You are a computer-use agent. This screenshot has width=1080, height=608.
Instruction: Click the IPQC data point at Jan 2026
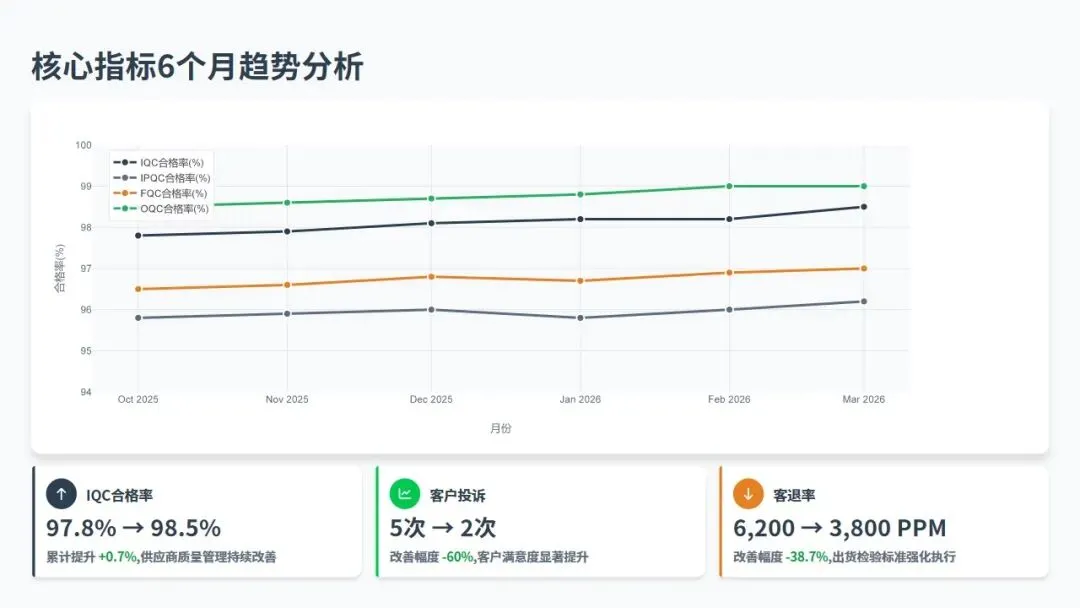pos(580,318)
